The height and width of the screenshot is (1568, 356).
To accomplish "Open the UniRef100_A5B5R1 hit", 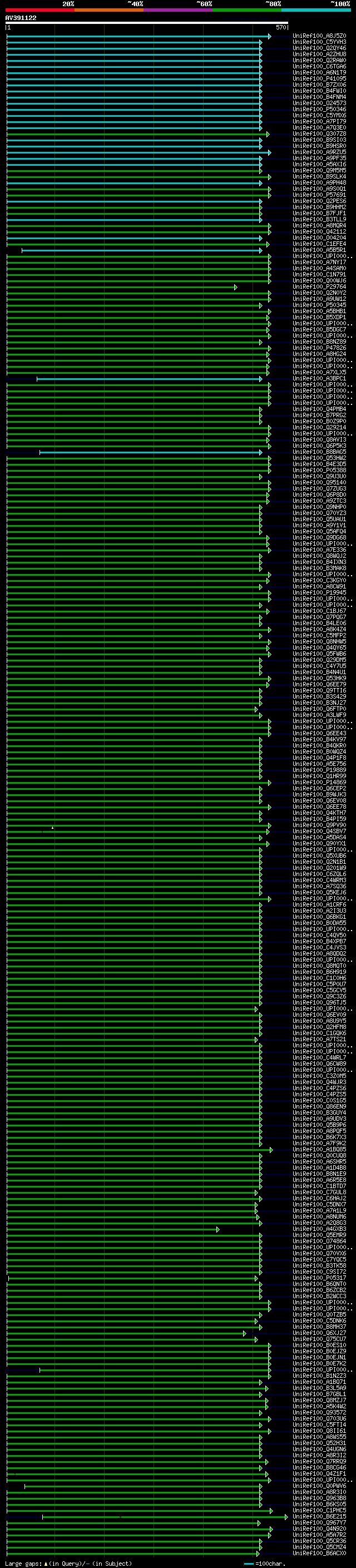I will tap(319, 250).
